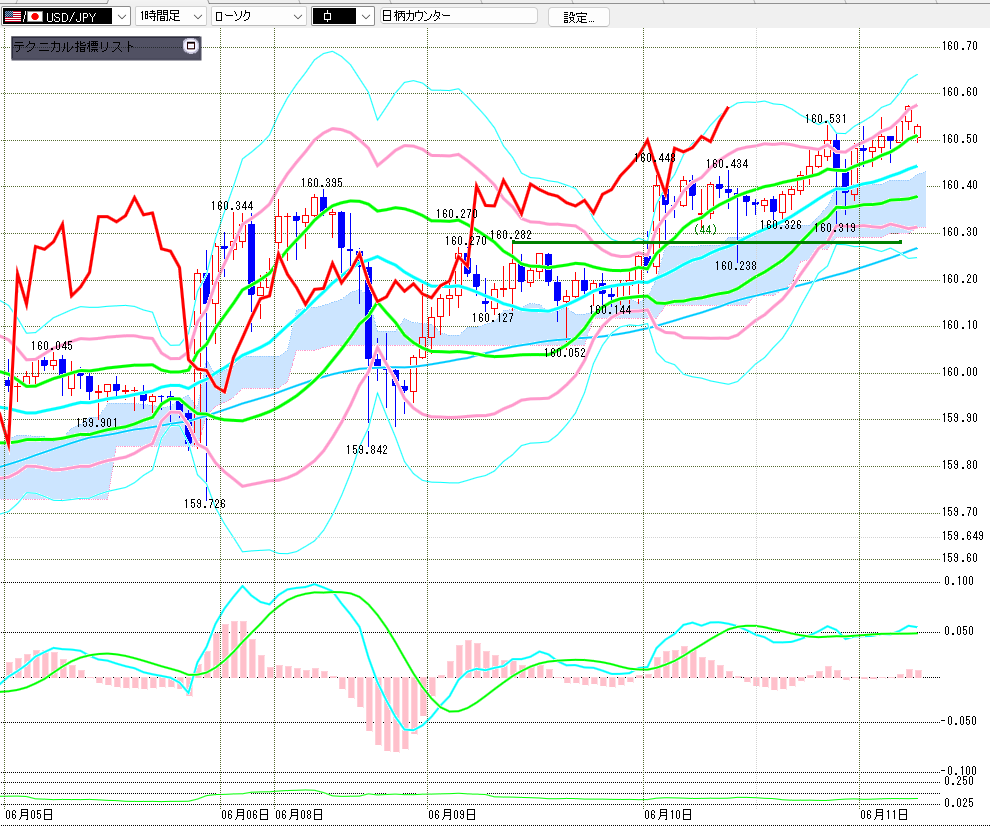Click the 06月09日 date axis label
The image size is (990, 826).
(x=452, y=815)
